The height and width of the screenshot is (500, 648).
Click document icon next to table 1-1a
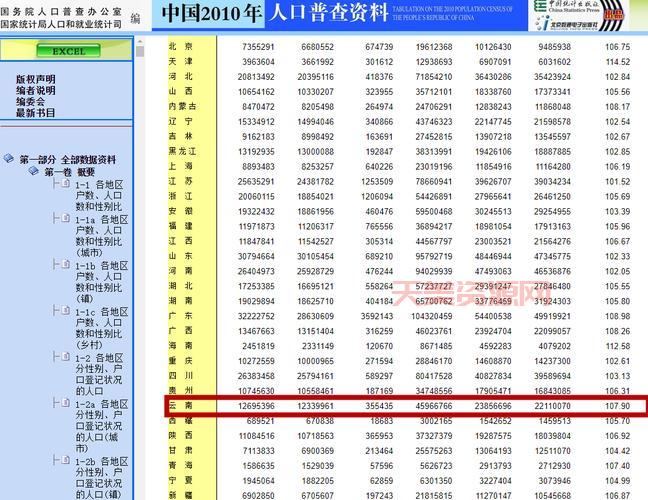tap(65, 218)
